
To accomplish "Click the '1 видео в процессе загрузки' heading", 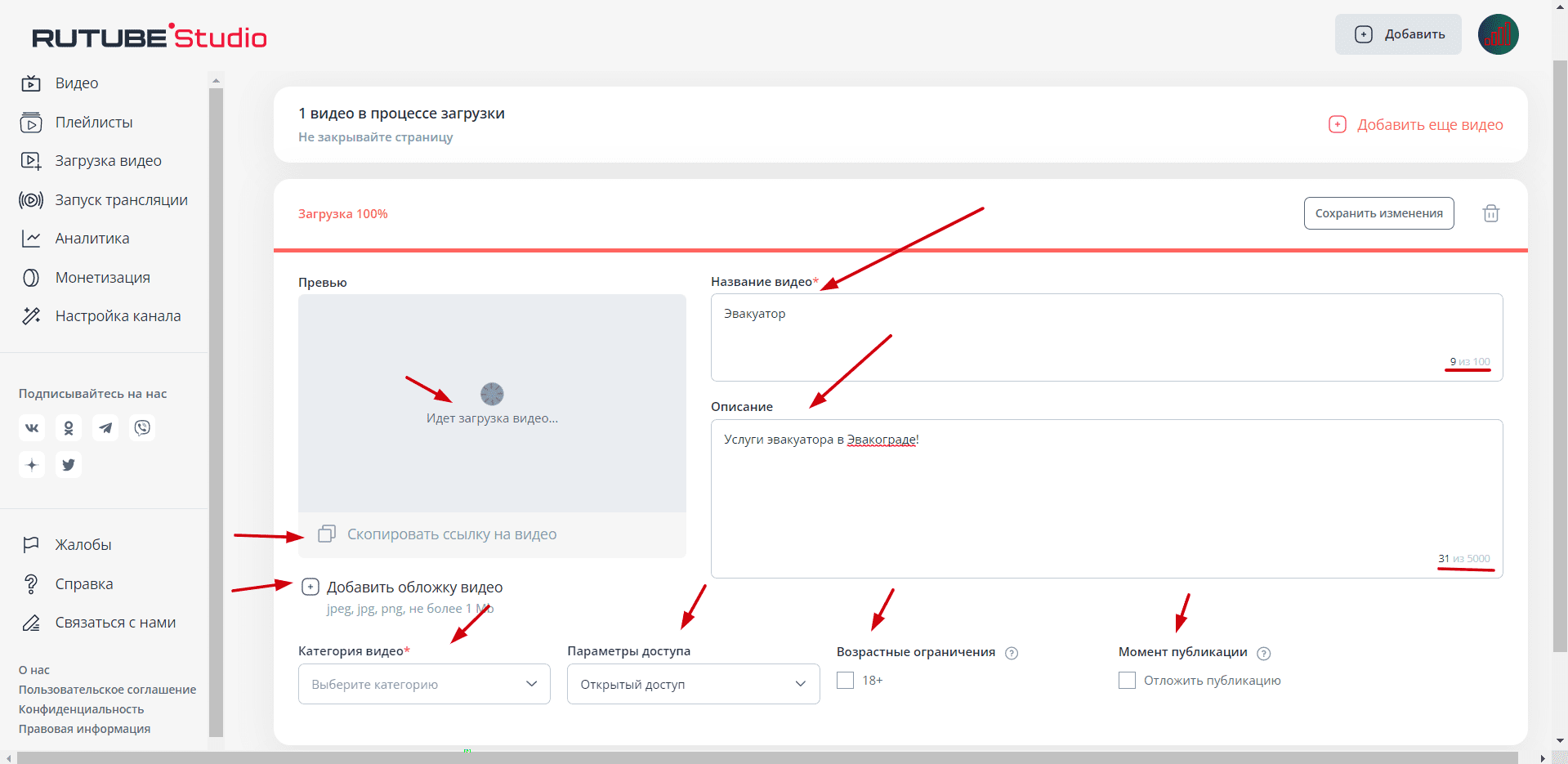I will (401, 114).
